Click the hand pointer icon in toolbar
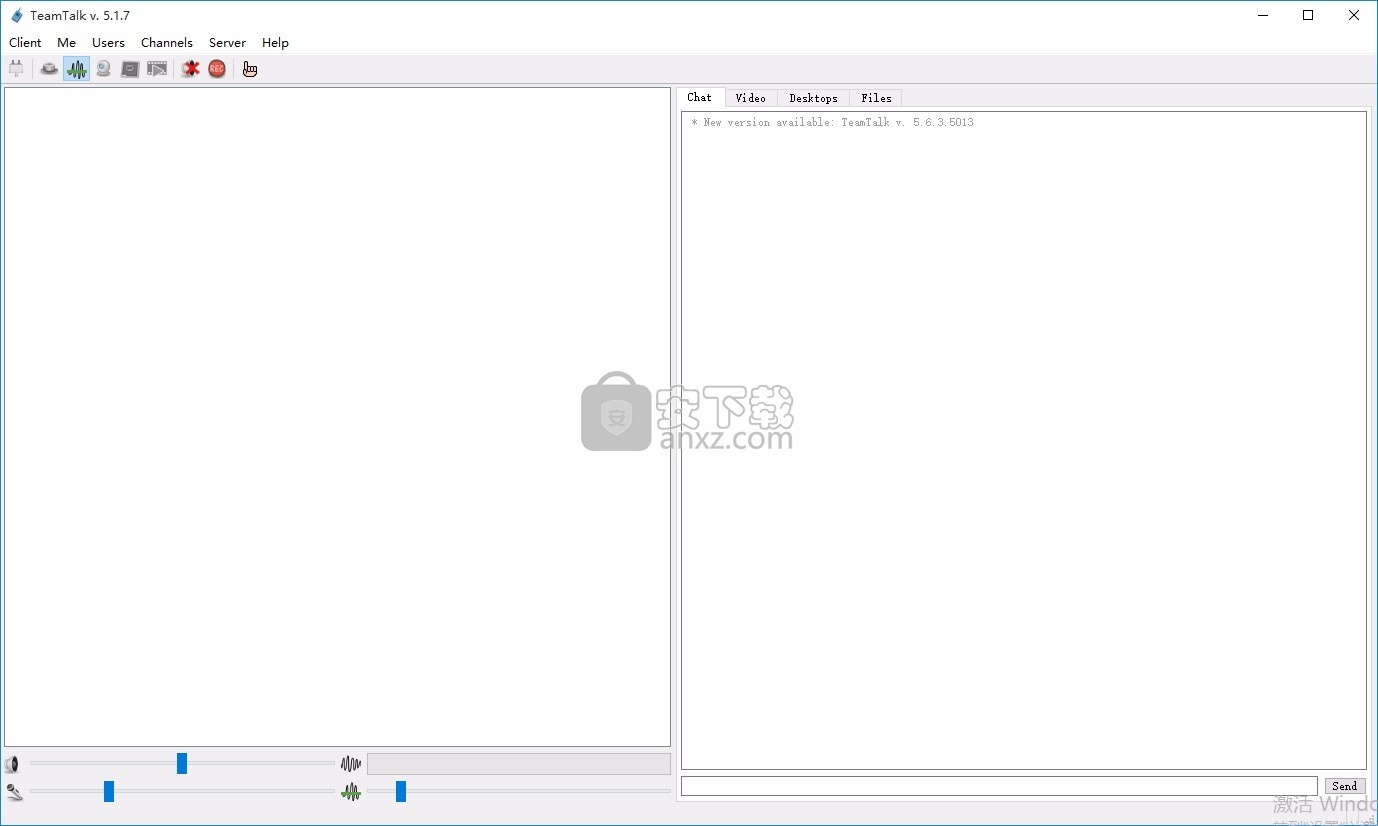This screenshot has width=1378, height=826. tap(250, 69)
